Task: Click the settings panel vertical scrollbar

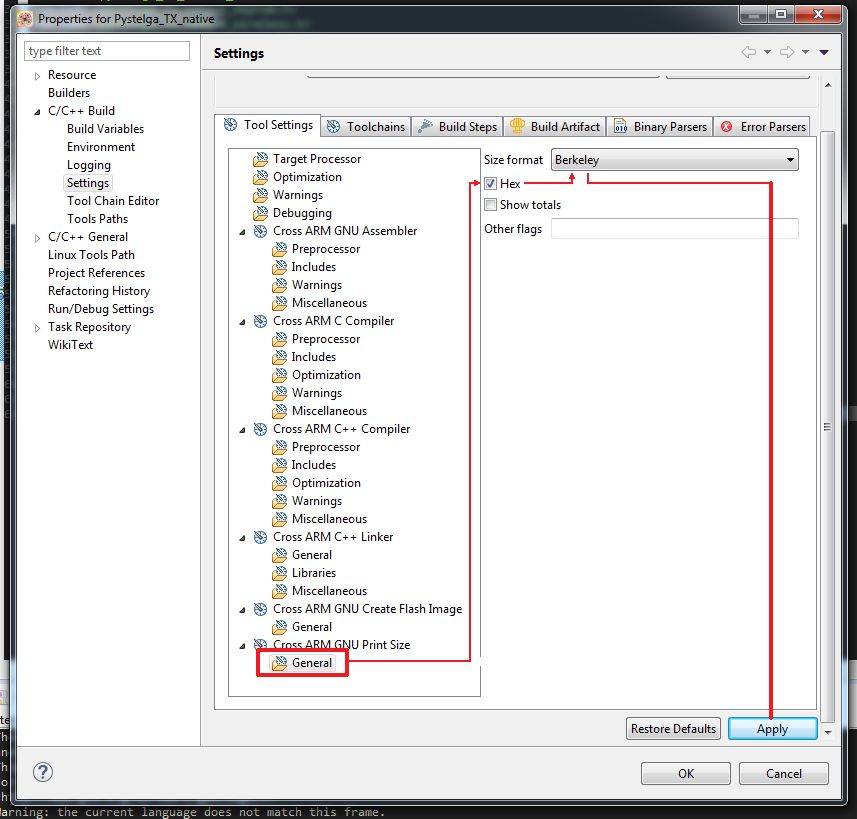Action: (x=827, y=426)
